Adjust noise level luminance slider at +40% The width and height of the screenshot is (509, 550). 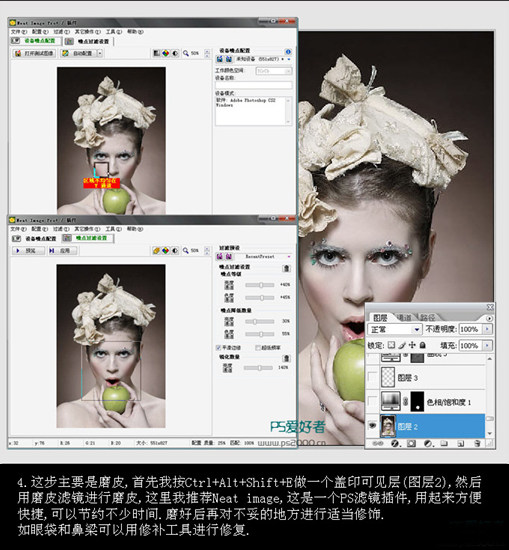point(260,285)
